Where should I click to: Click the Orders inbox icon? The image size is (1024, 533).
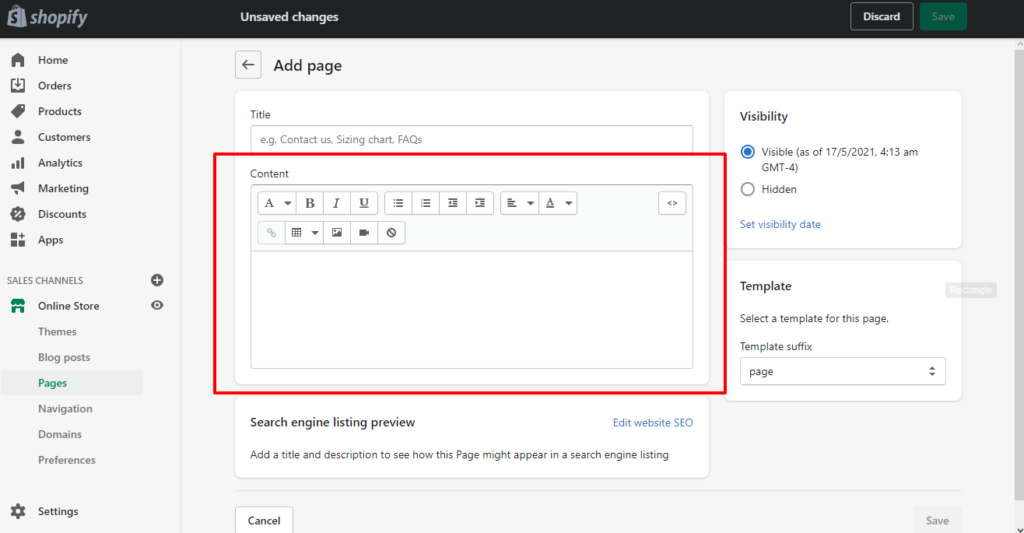(18, 86)
